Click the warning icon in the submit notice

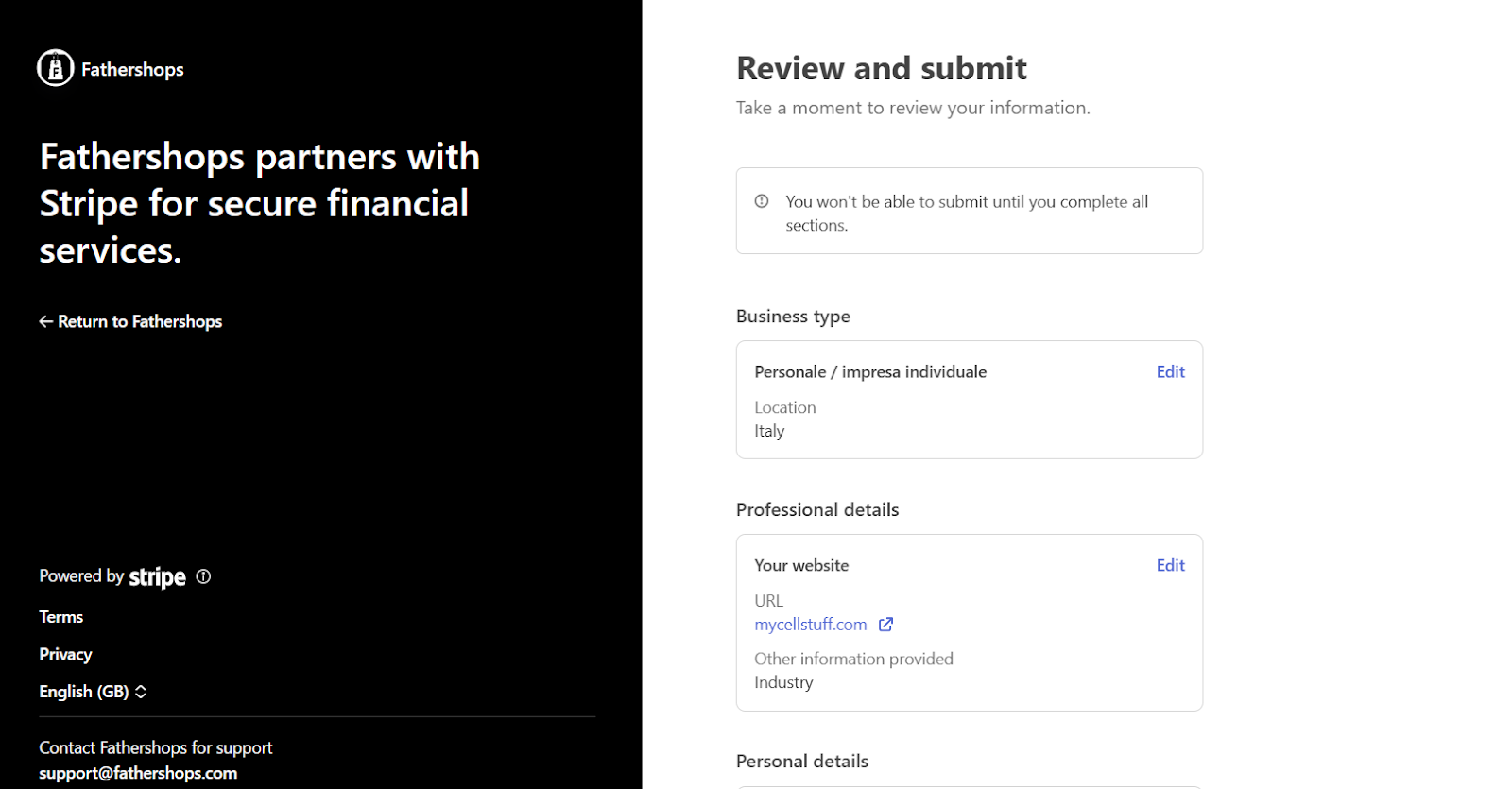(762, 201)
